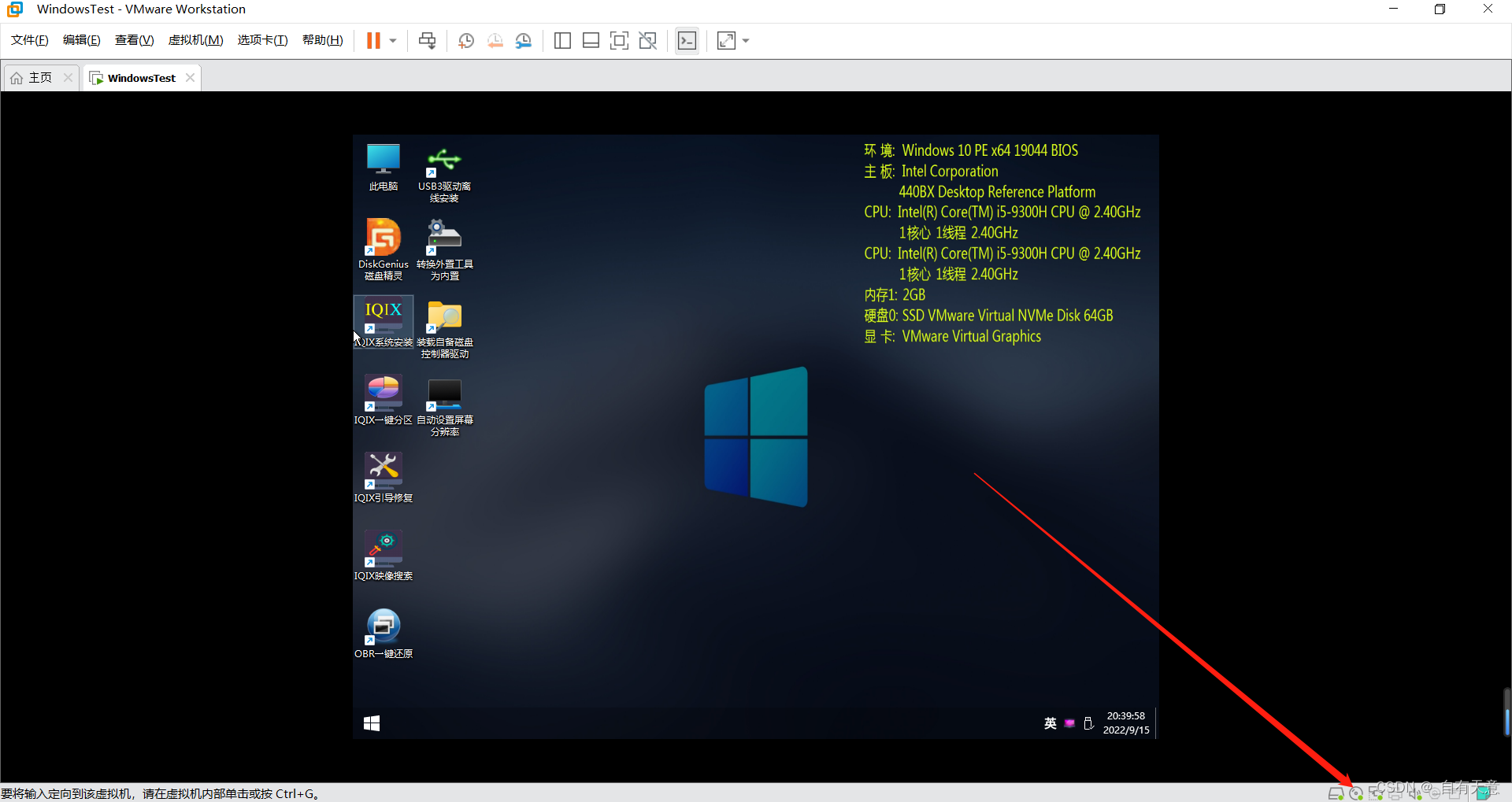Click the vertical scrollbar at right edge
The width and height of the screenshot is (1512, 802).
pos(1506,712)
